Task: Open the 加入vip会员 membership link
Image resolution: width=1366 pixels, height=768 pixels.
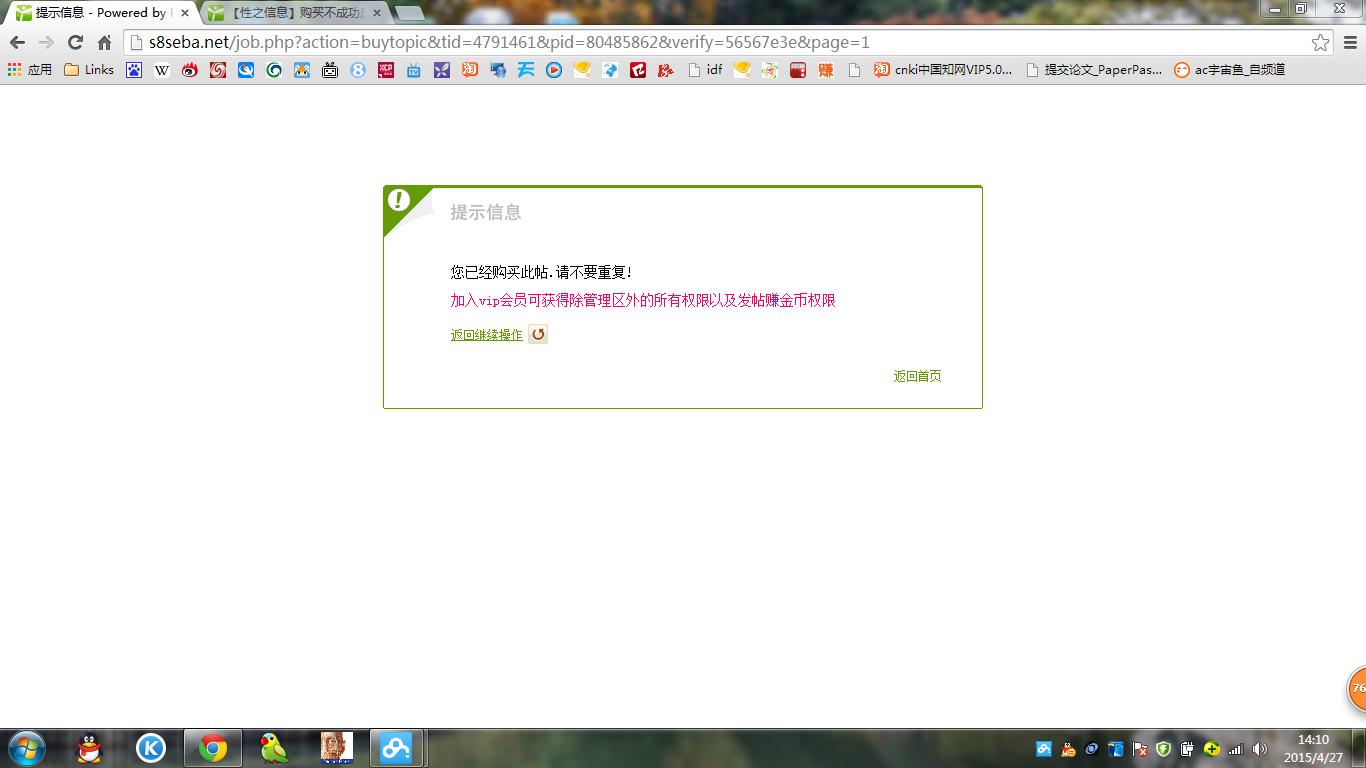Action: pyautogui.click(x=643, y=300)
